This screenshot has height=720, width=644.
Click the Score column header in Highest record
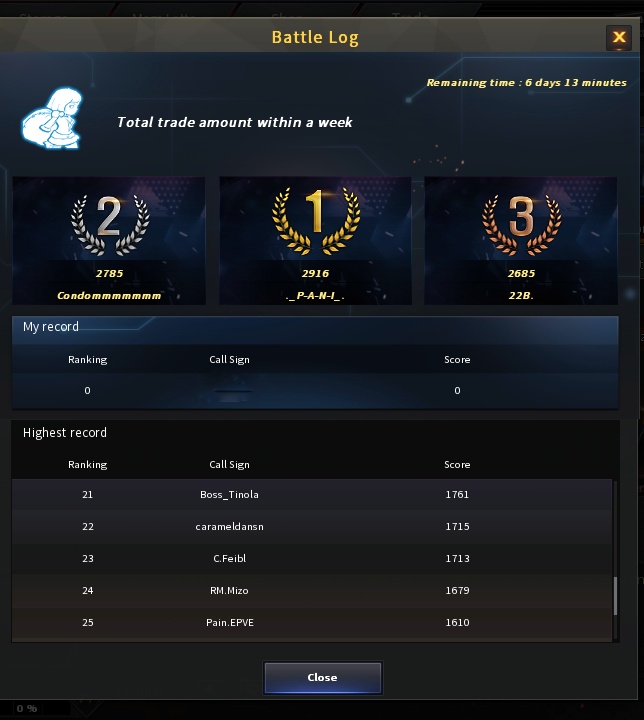click(457, 465)
